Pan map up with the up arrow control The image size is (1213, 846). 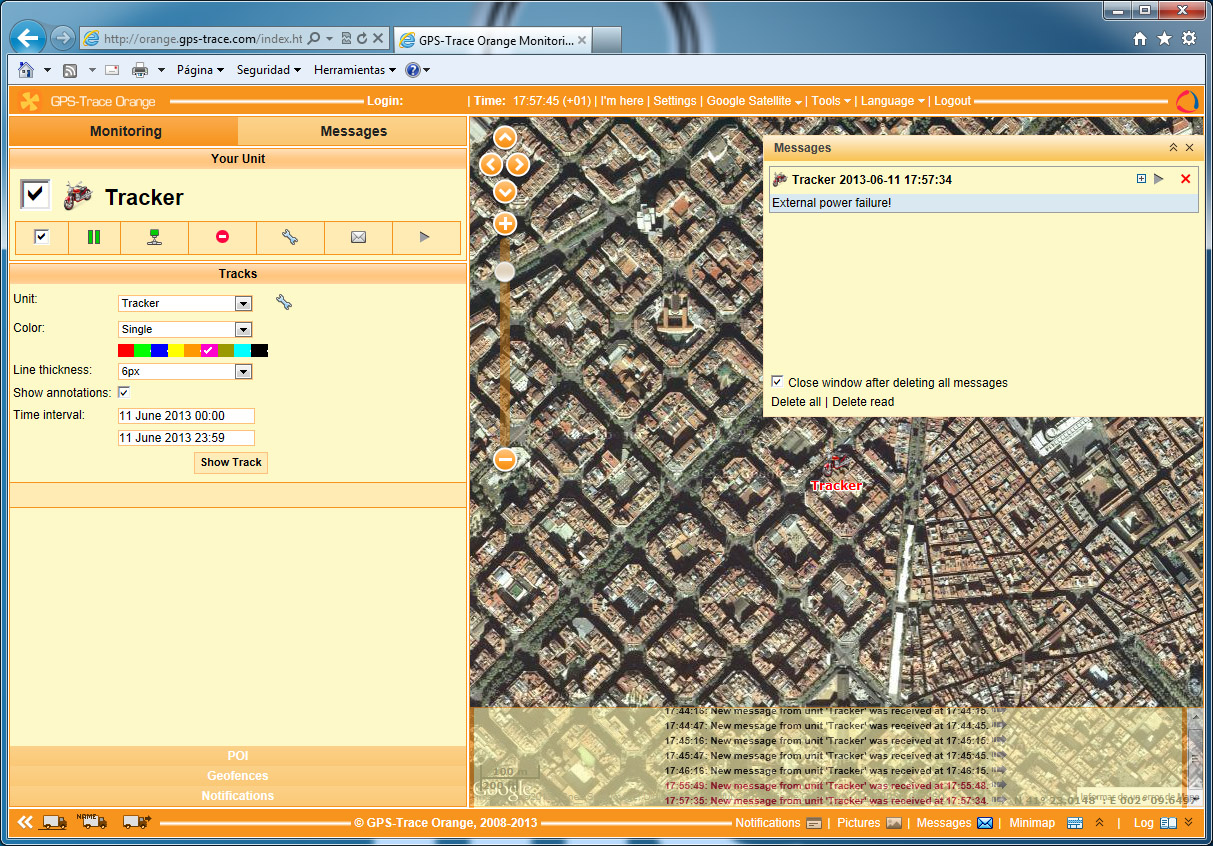pyautogui.click(x=505, y=138)
